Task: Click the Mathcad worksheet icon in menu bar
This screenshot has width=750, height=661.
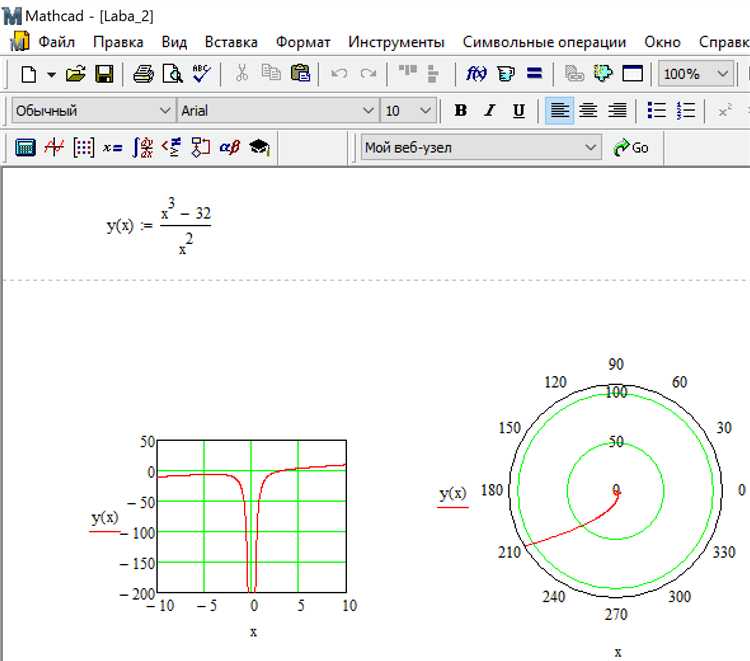Action: 20,41
